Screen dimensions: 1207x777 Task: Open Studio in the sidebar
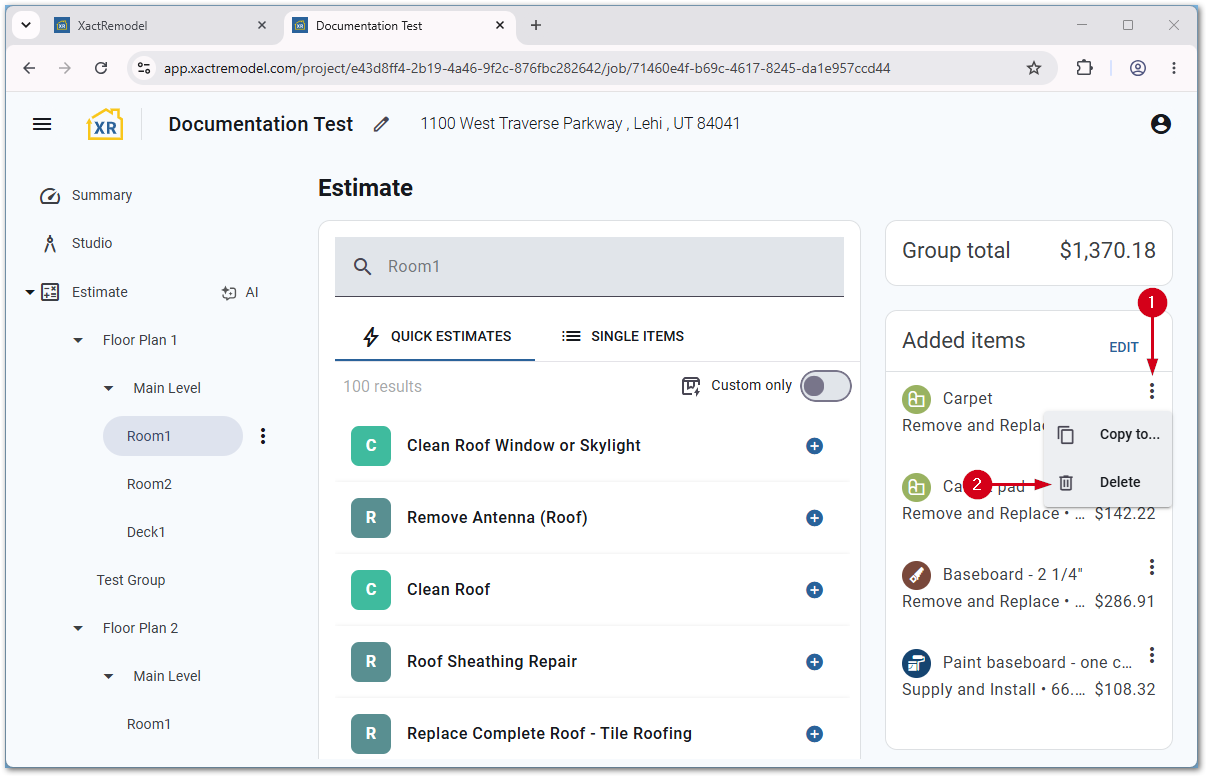(77, 243)
